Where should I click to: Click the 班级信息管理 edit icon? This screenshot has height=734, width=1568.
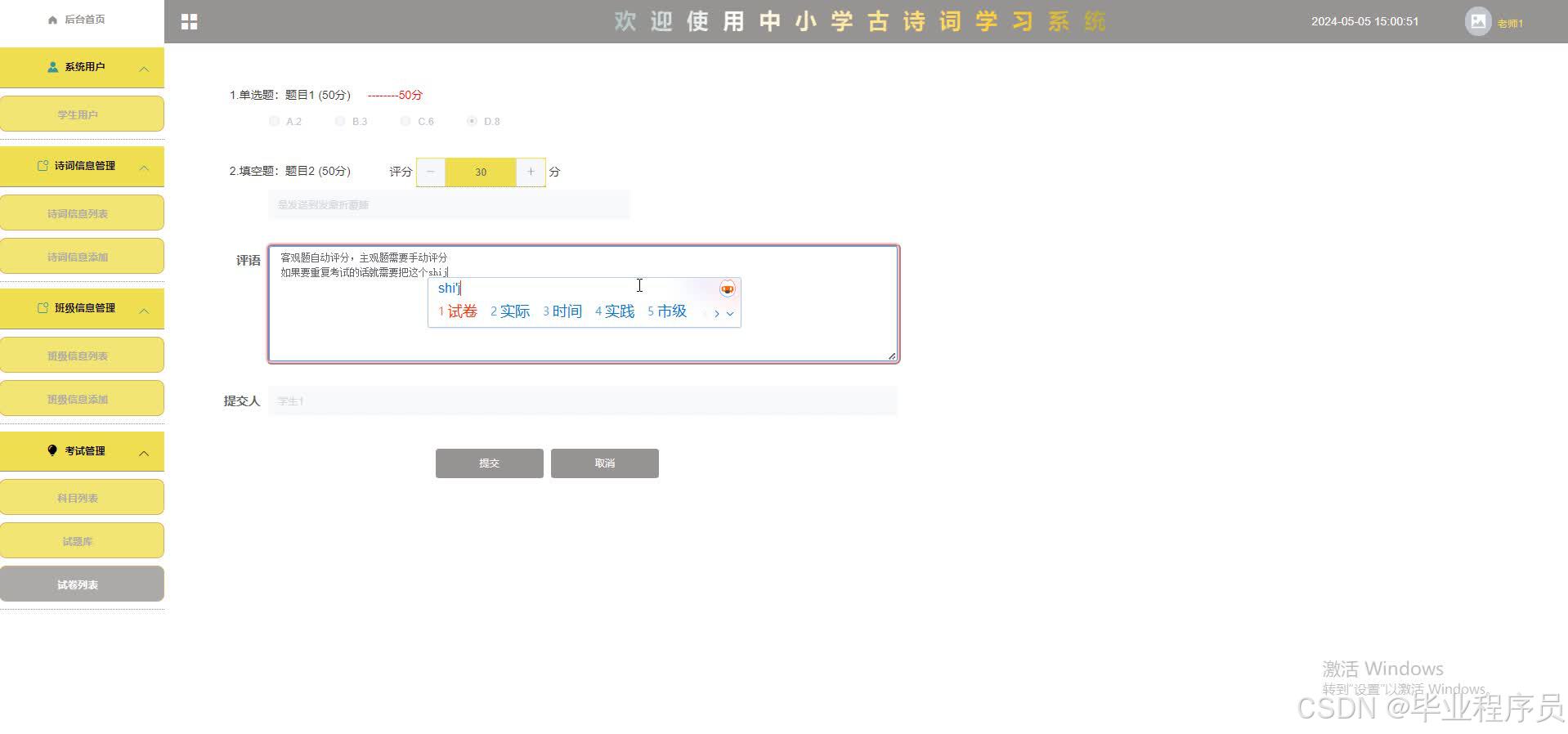(x=43, y=308)
